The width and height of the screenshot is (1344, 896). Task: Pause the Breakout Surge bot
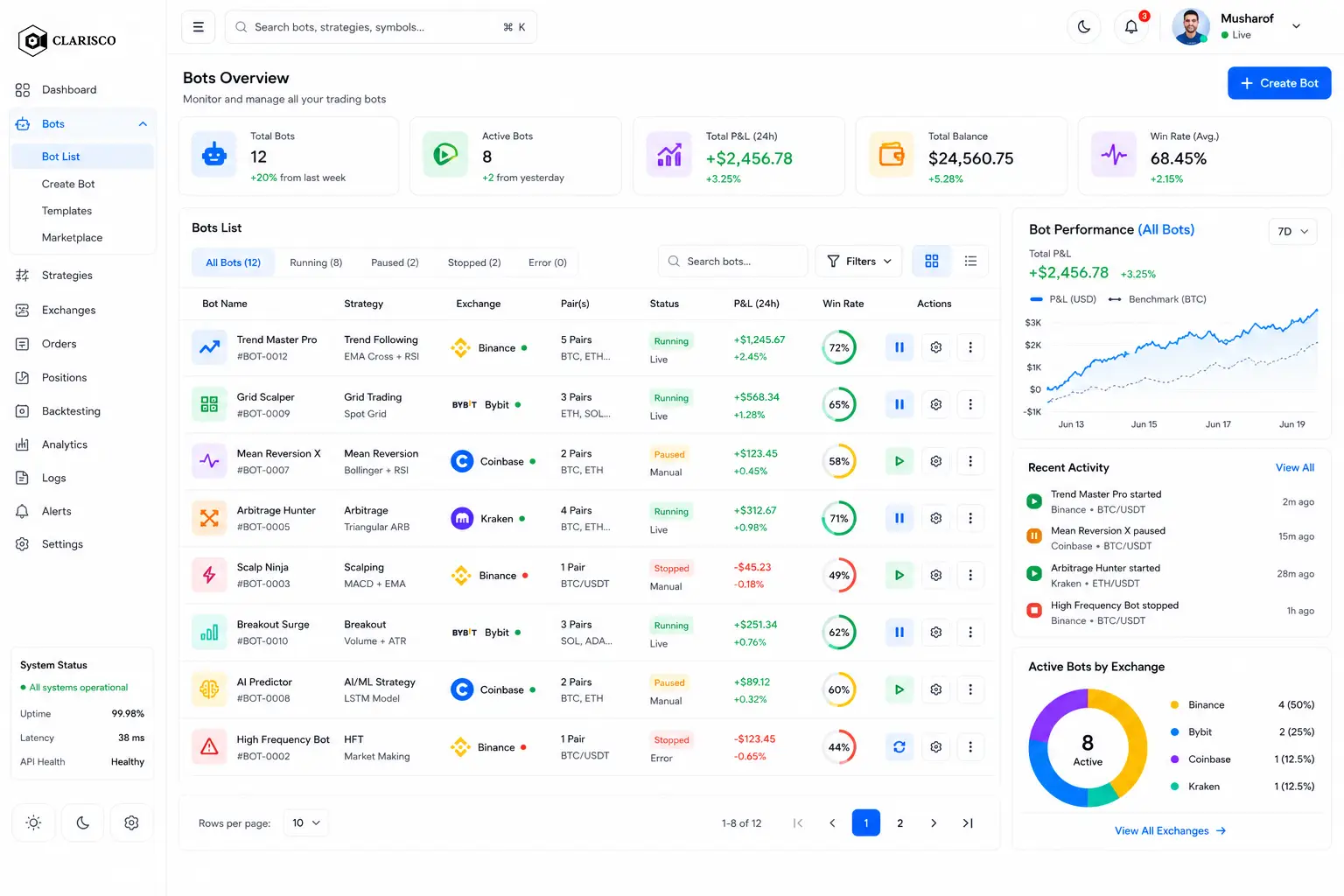pos(899,632)
